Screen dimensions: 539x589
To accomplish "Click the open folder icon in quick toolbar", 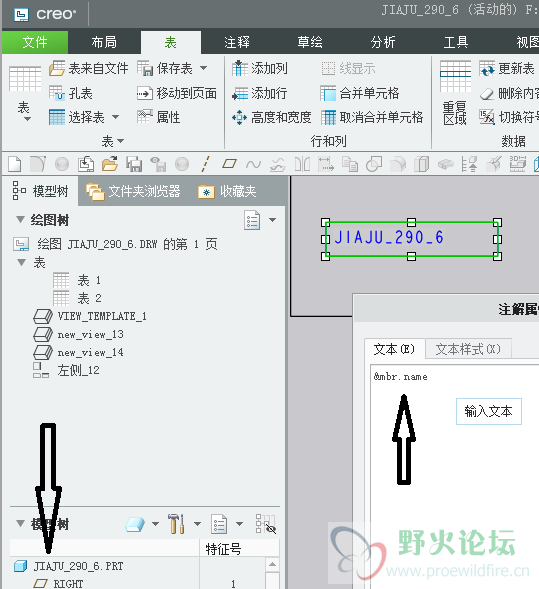I will [x=110, y=164].
